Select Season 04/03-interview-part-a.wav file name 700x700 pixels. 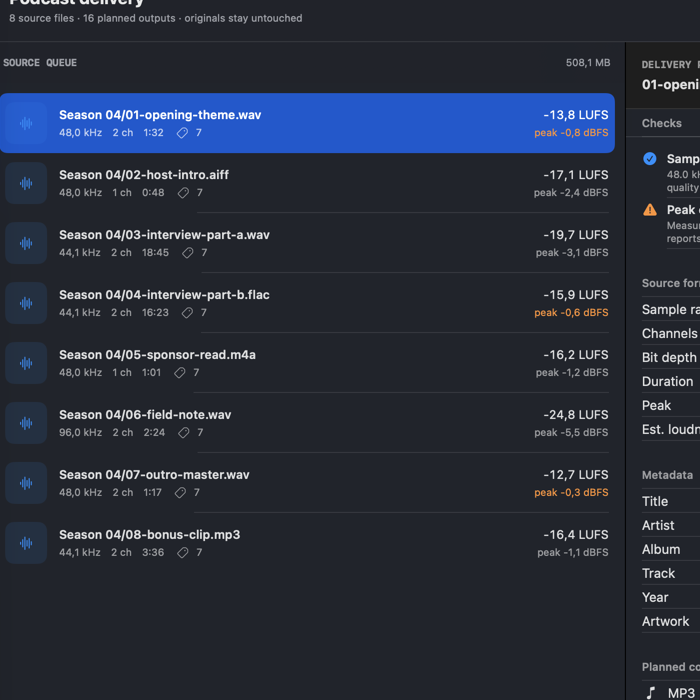click(x=164, y=235)
